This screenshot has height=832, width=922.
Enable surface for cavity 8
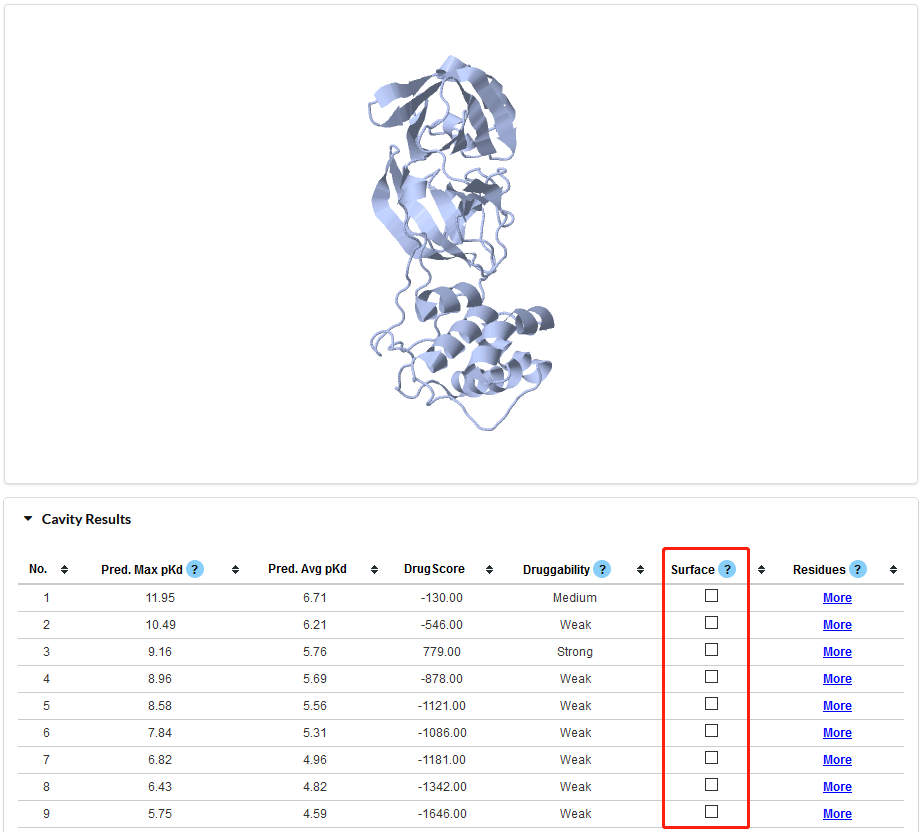[x=711, y=785]
